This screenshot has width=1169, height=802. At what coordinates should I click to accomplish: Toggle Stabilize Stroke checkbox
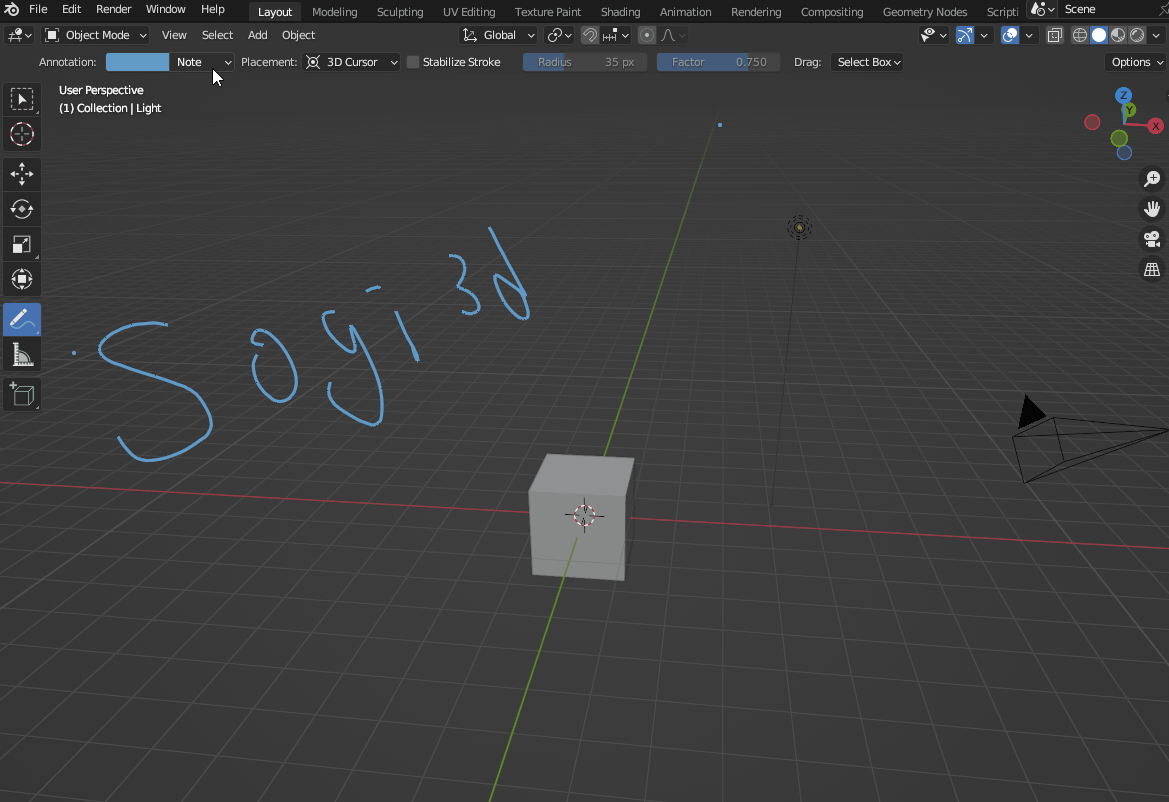413,62
